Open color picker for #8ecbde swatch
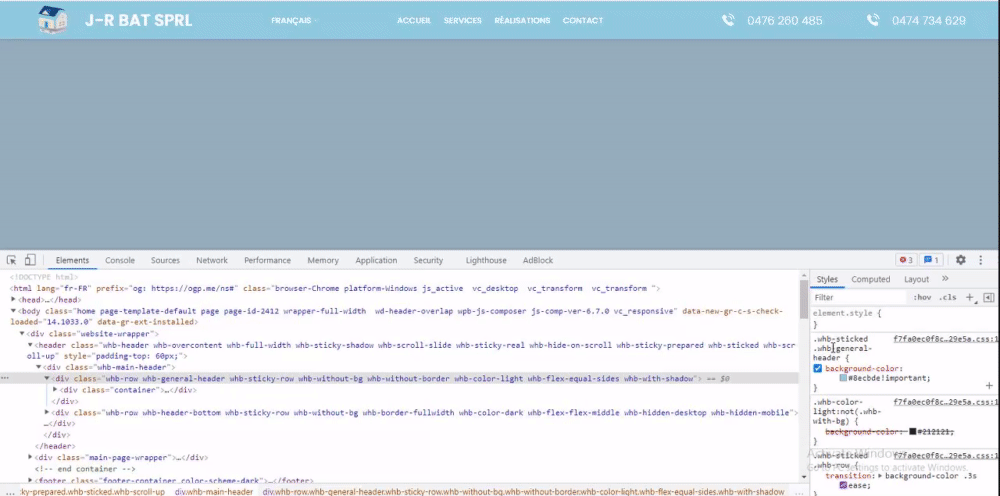The height and width of the screenshot is (496, 1000). (x=843, y=378)
